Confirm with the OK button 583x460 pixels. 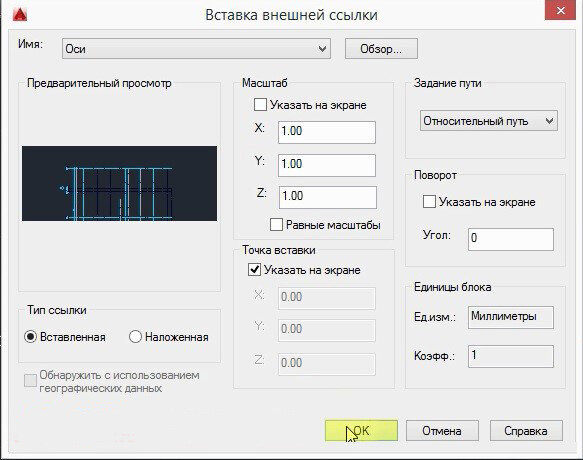(x=361, y=431)
